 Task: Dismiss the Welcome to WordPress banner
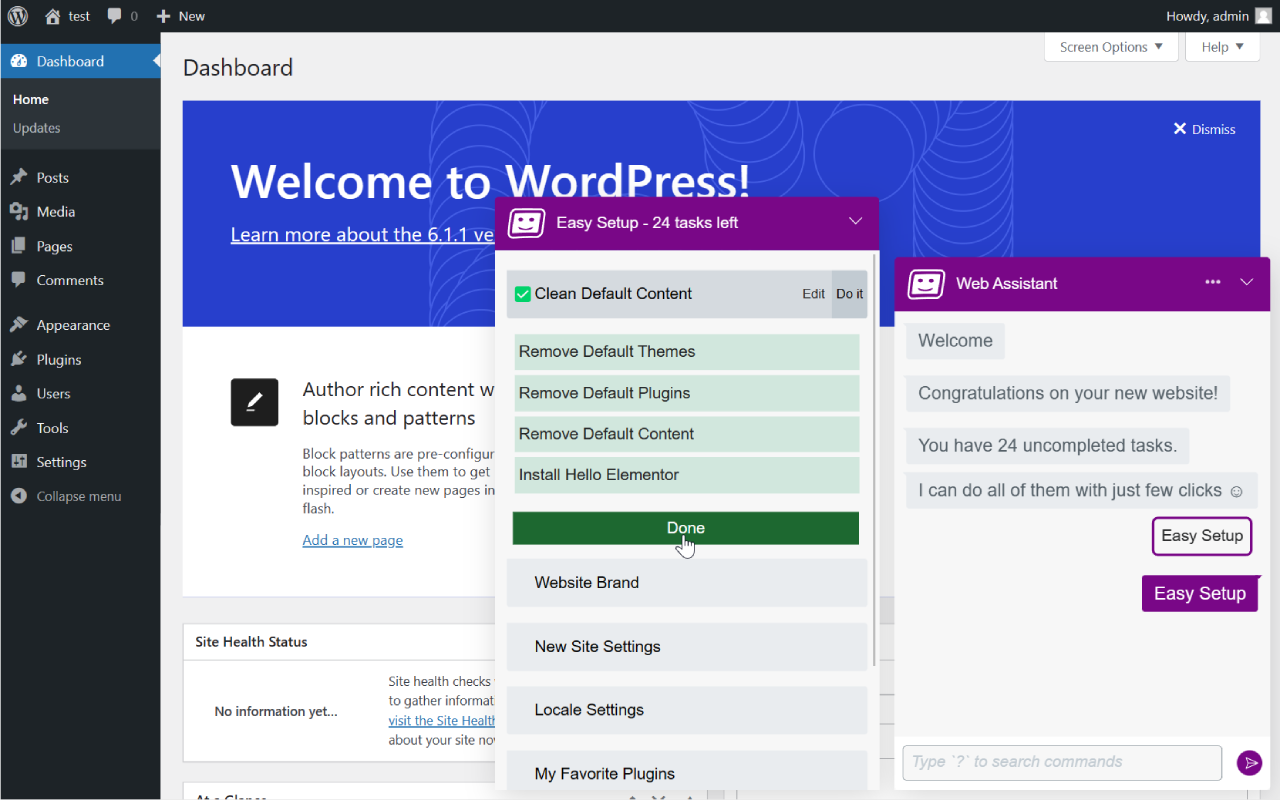[x=1205, y=129]
